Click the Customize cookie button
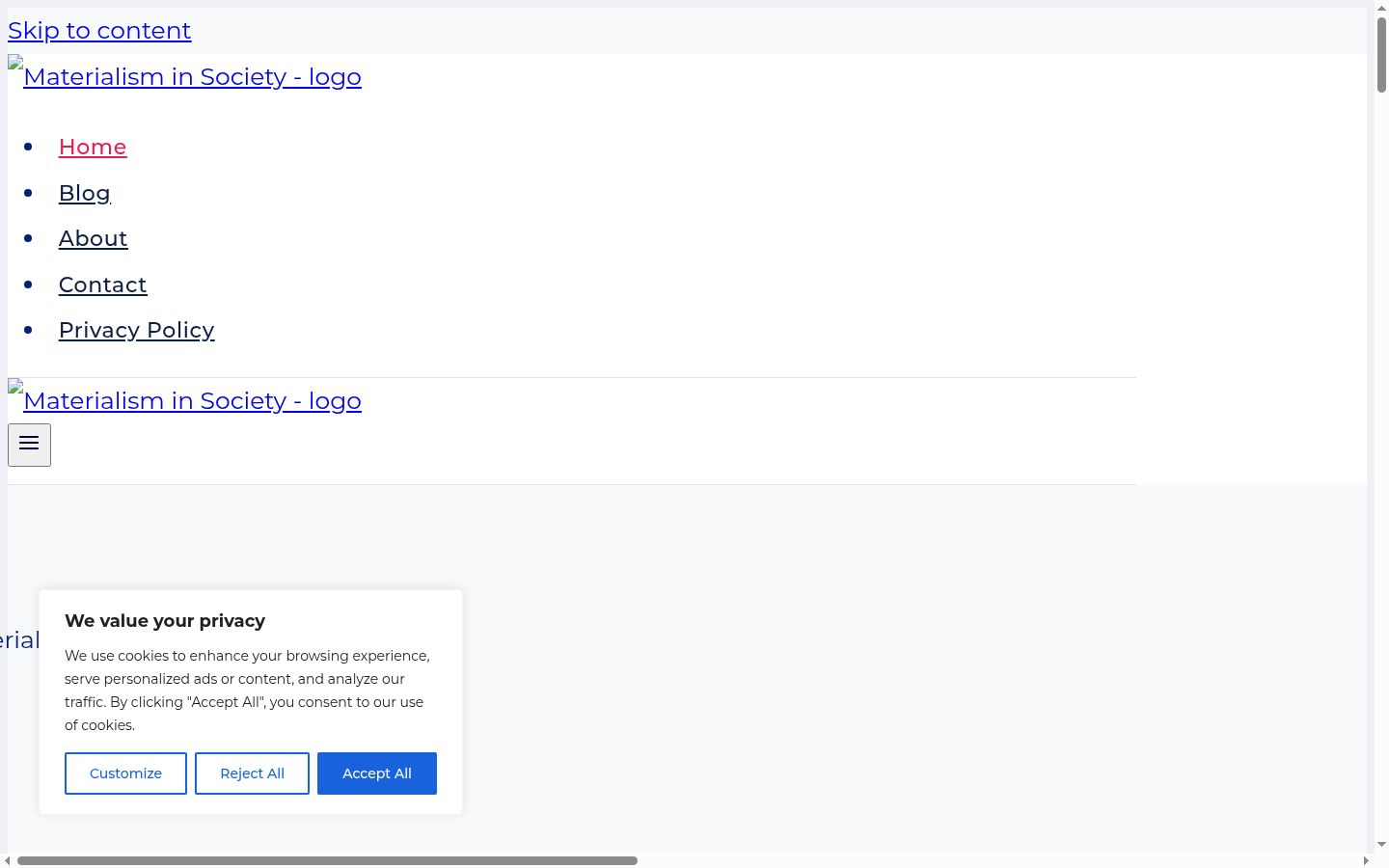The image size is (1389, 868). [125, 773]
